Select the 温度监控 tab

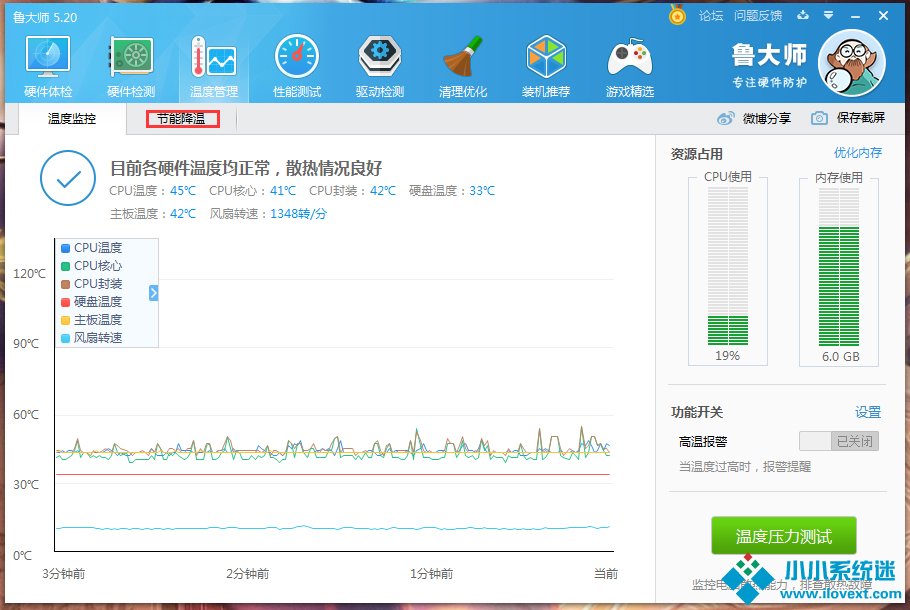pos(72,119)
